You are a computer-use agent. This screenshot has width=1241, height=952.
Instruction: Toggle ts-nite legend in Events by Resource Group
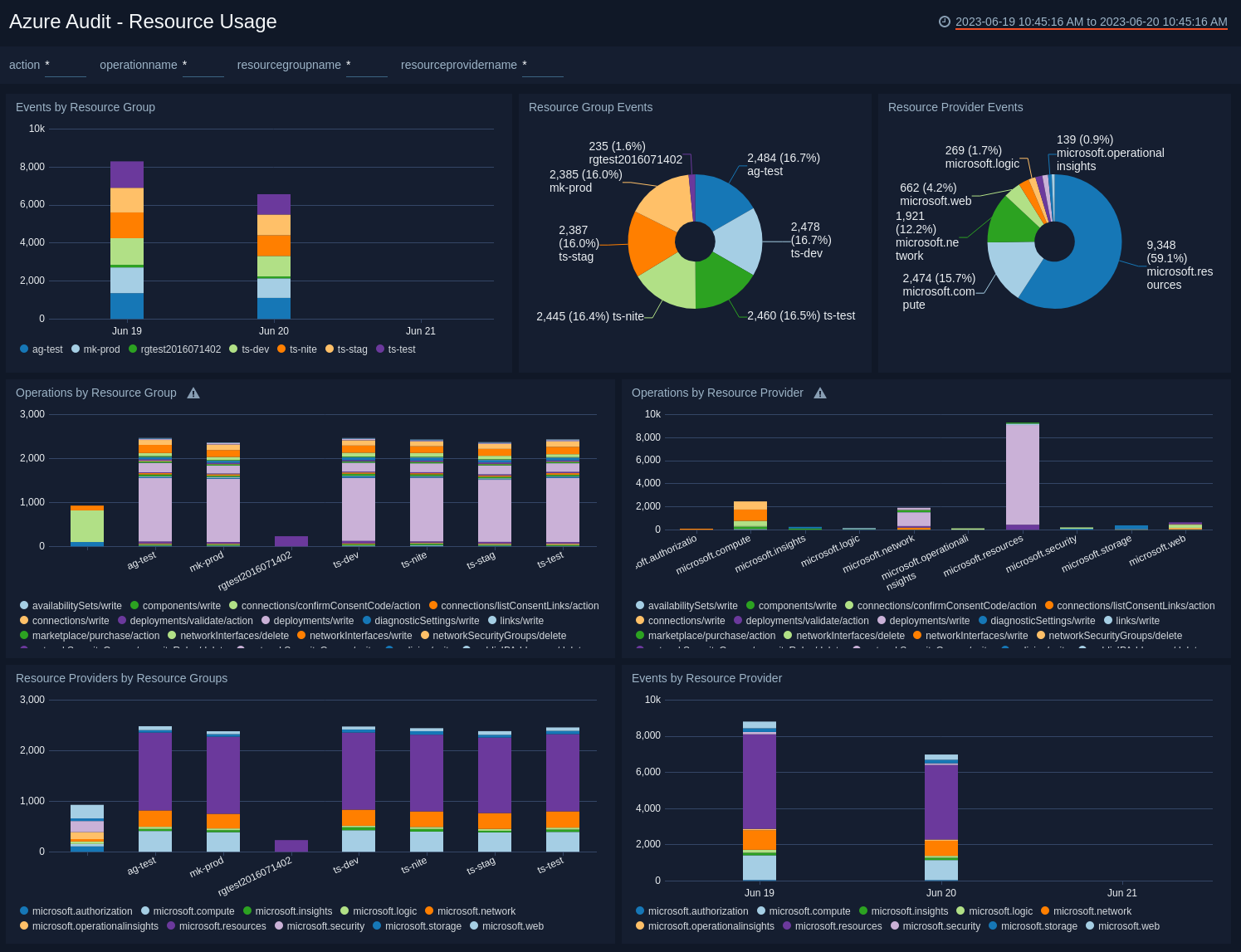coord(297,349)
